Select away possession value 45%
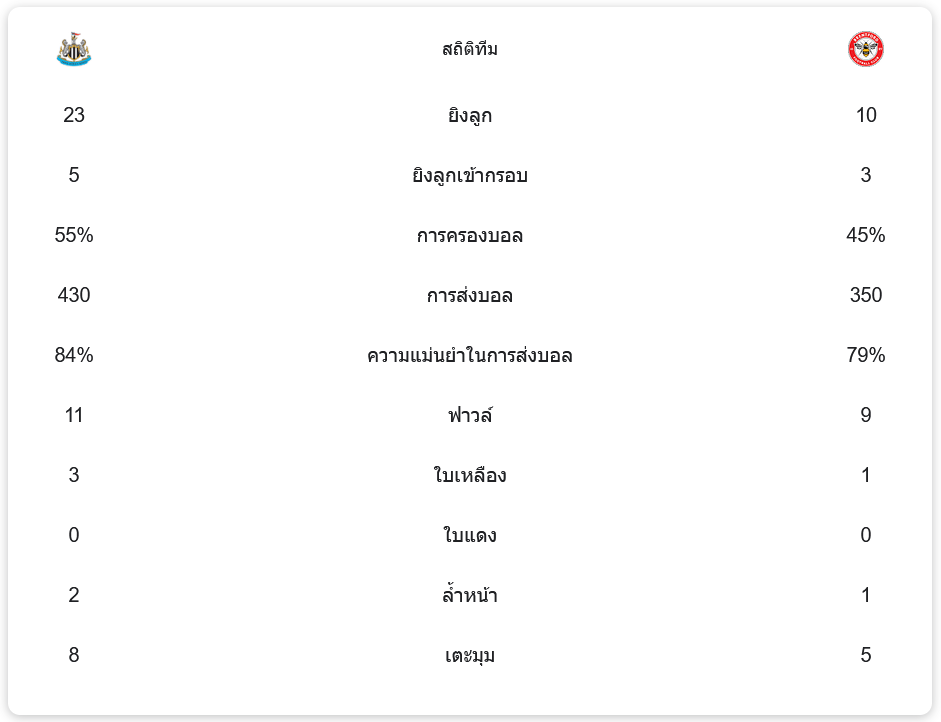This screenshot has width=941, height=722. pos(866,235)
